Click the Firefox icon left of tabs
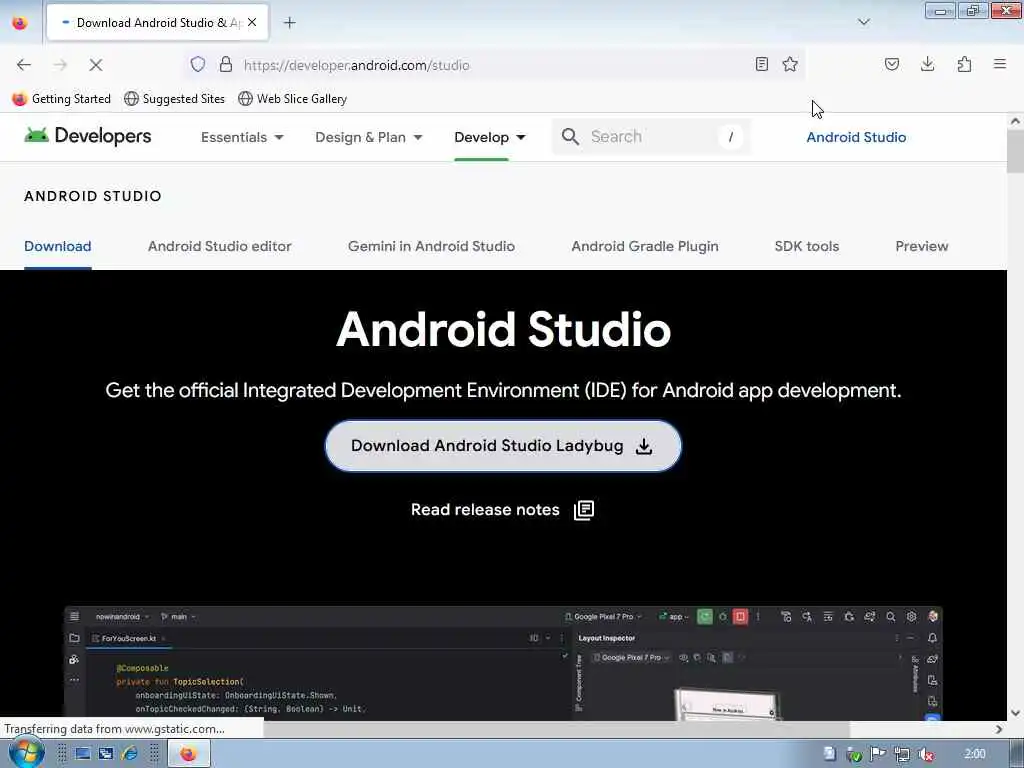Image resolution: width=1024 pixels, height=768 pixels. point(20,23)
